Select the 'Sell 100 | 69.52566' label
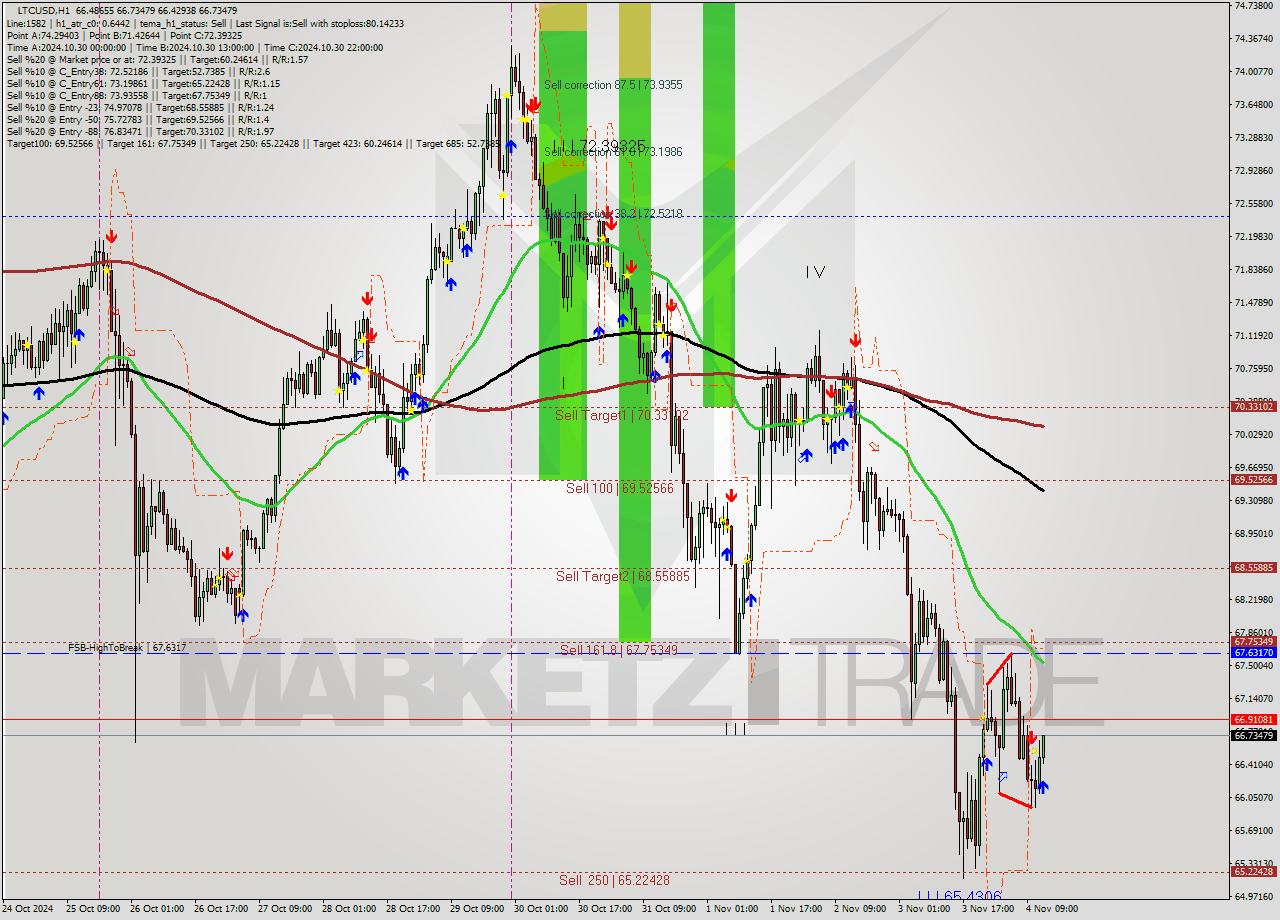The image size is (1280, 920). coord(620,488)
